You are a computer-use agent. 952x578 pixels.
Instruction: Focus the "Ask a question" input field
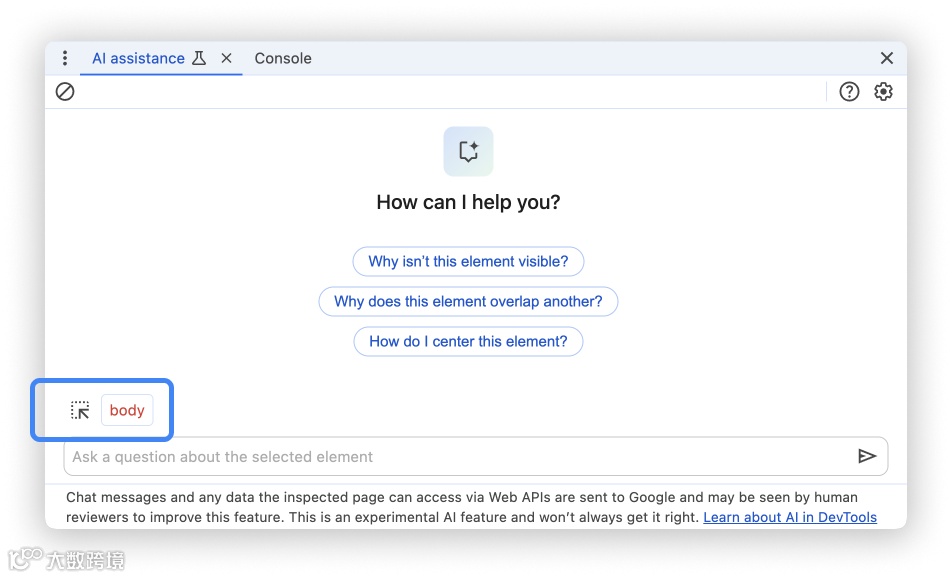[x=455, y=457]
